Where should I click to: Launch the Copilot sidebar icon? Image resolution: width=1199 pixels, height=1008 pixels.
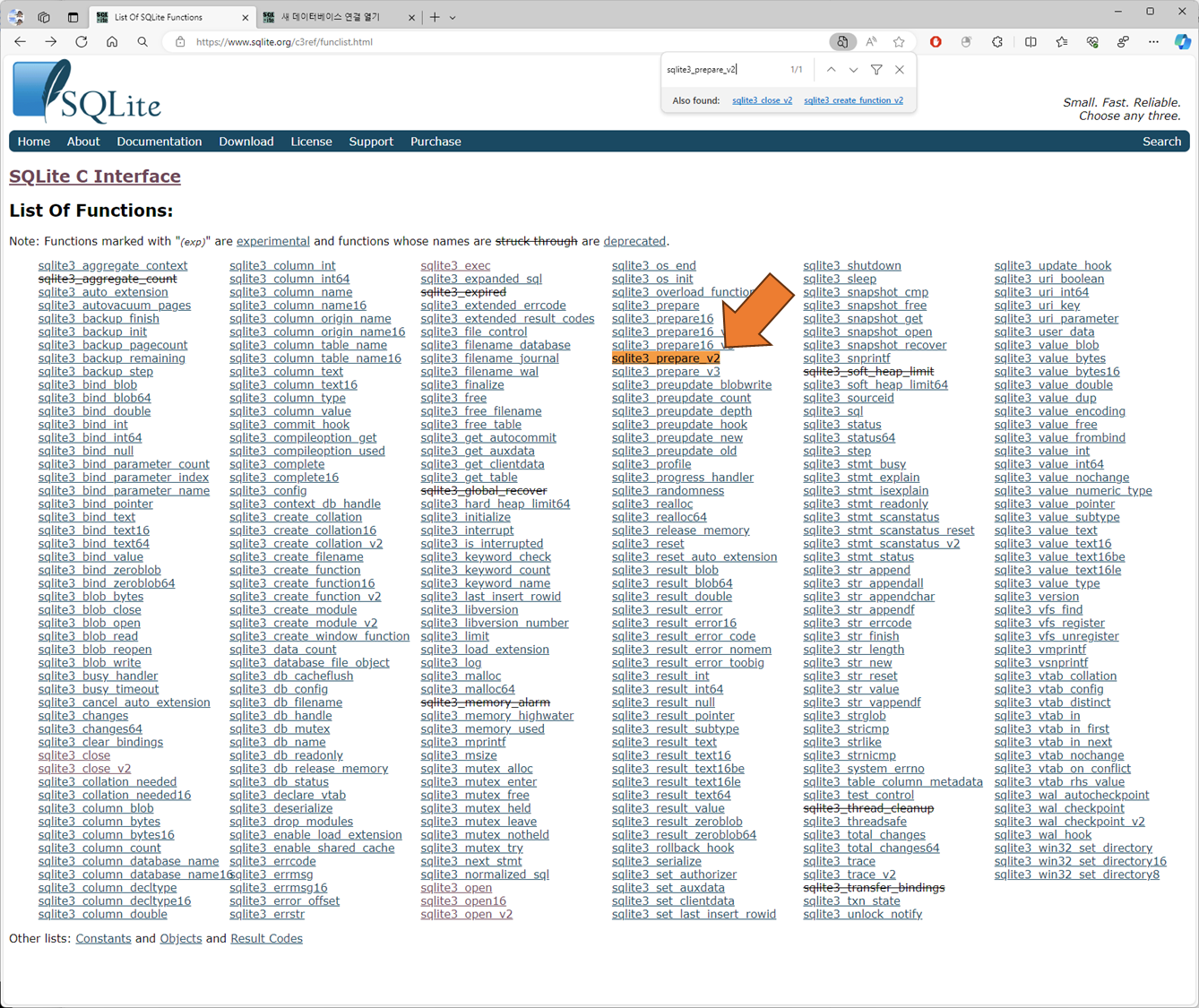pyautogui.click(x=1183, y=42)
